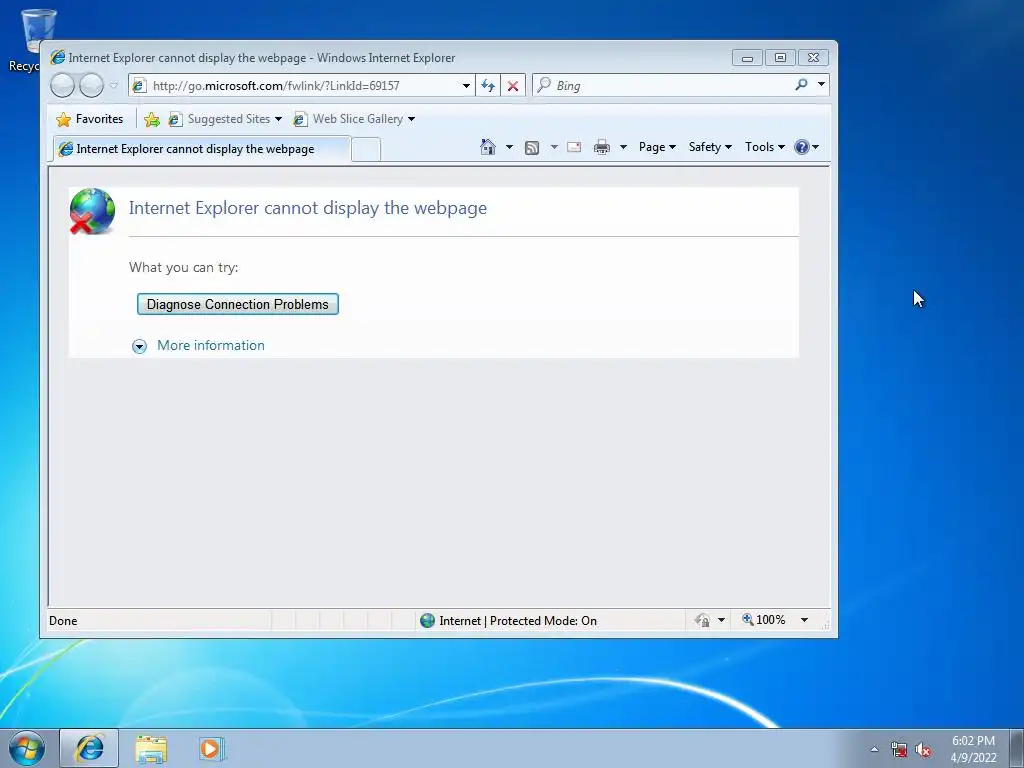
Task: Click the muted volume tray icon
Action: tap(923, 750)
